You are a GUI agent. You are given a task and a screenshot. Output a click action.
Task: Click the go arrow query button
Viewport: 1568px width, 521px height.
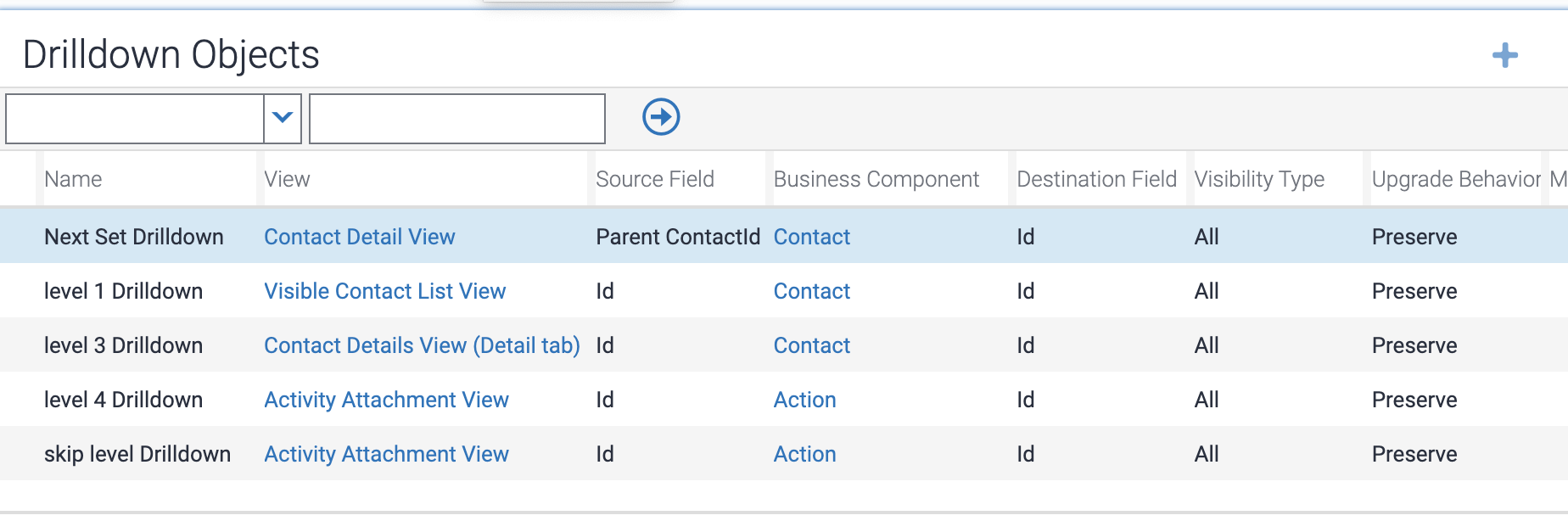(661, 117)
